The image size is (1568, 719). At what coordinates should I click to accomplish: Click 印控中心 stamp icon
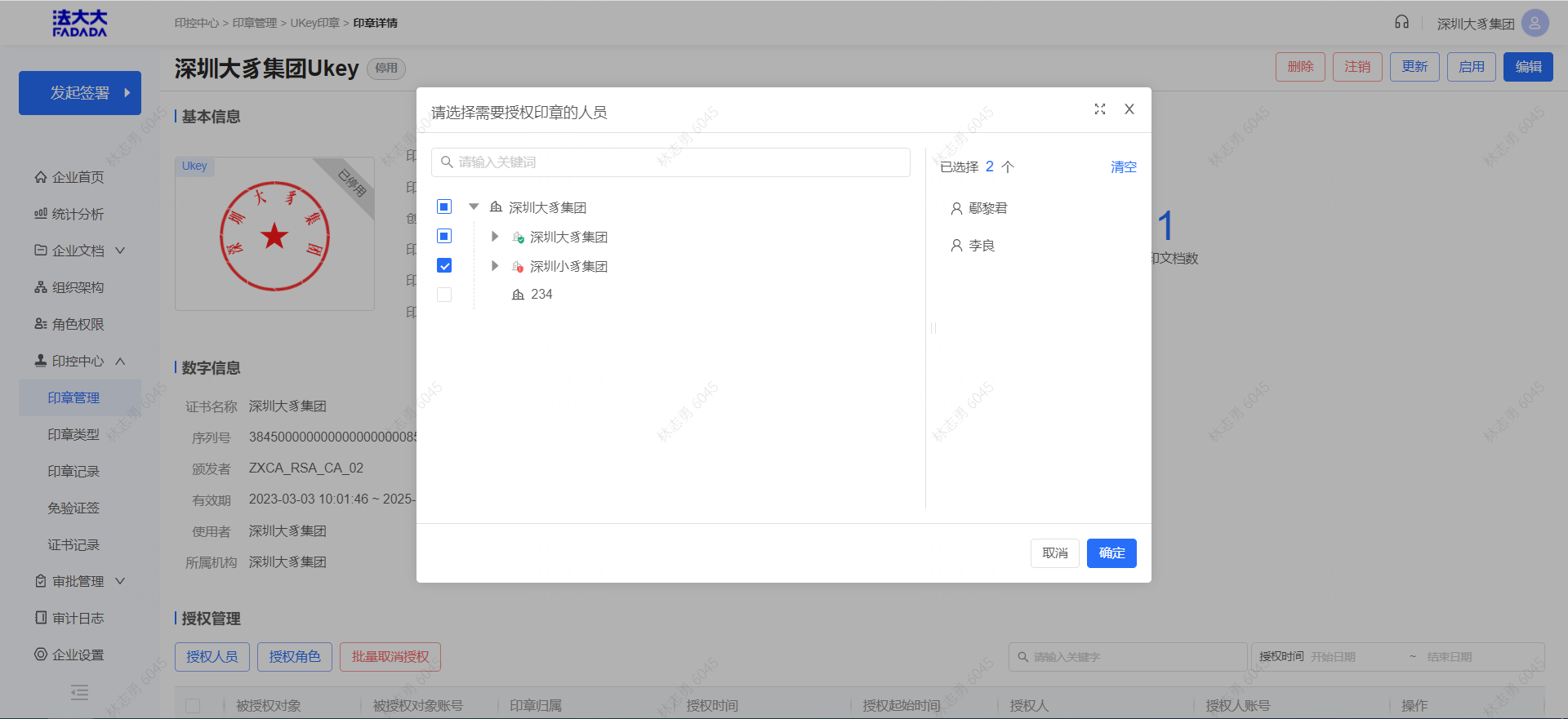pyautogui.click(x=41, y=360)
